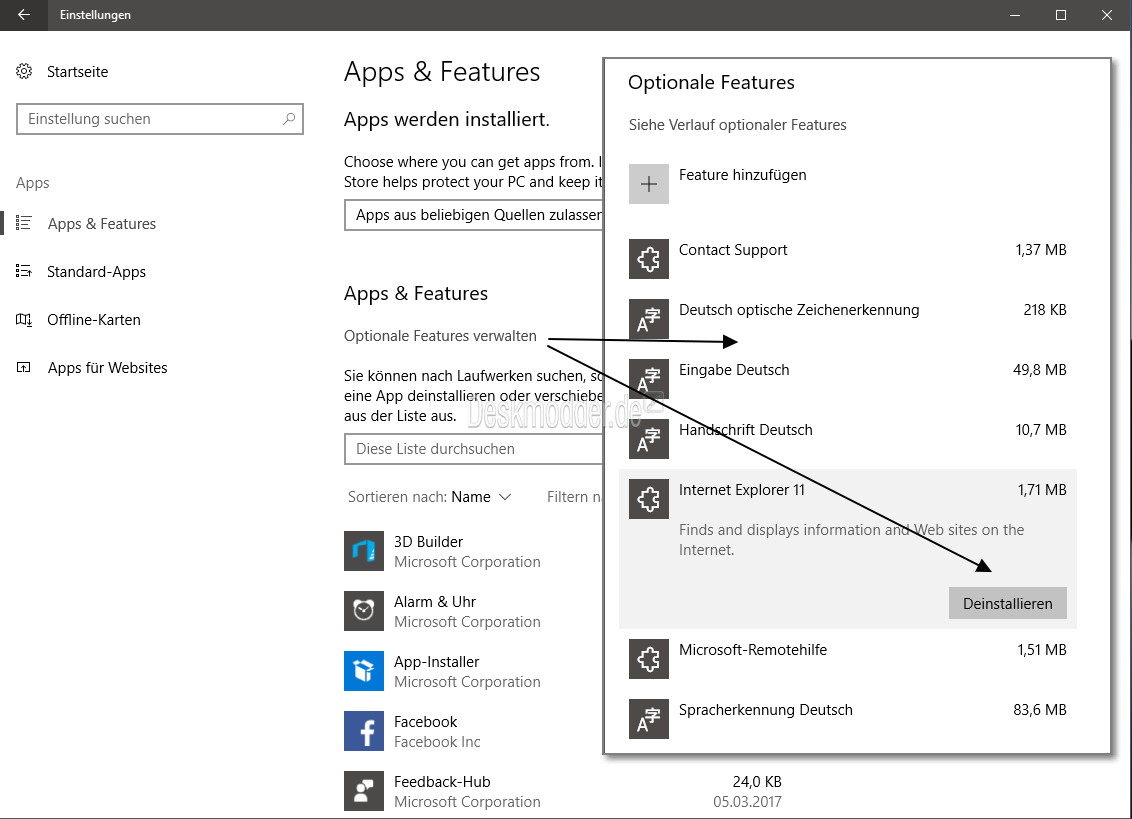Maximize the Einstellungen window
The image size is (1132, 819).
[1061, 14]
